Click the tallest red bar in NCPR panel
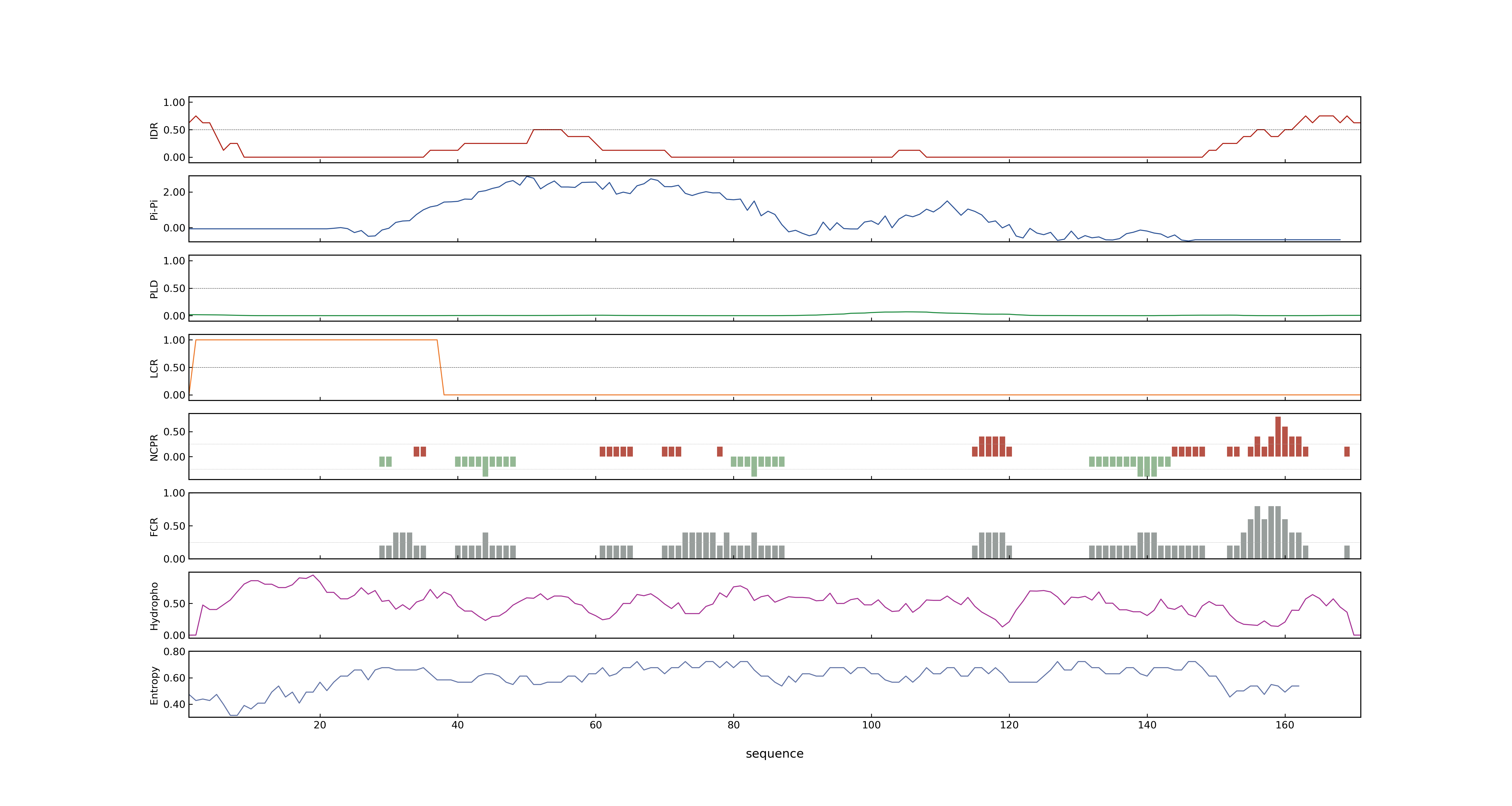The image size is (1512, 806). (x=1278, y=436)
